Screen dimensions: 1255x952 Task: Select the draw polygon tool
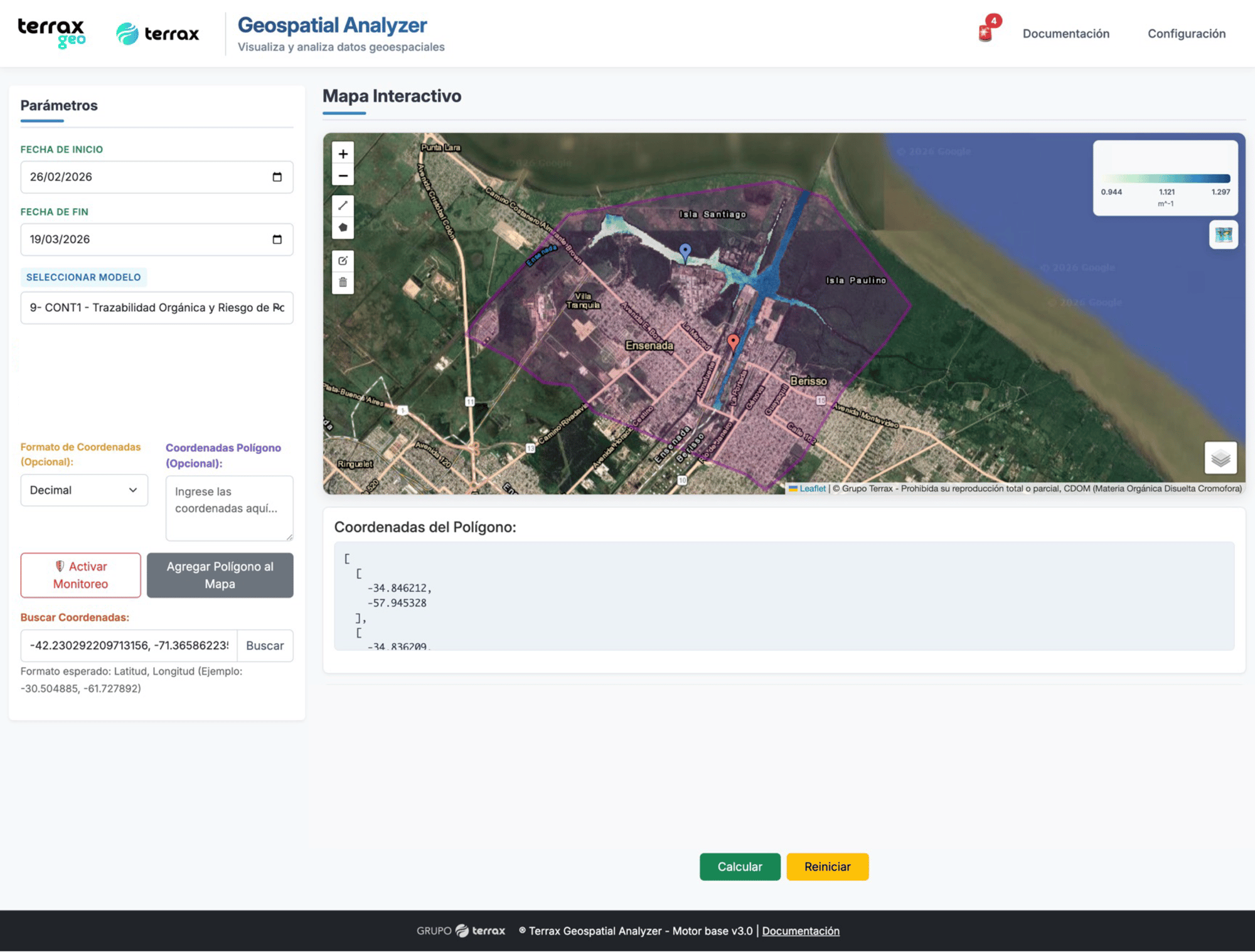(343, 227)
